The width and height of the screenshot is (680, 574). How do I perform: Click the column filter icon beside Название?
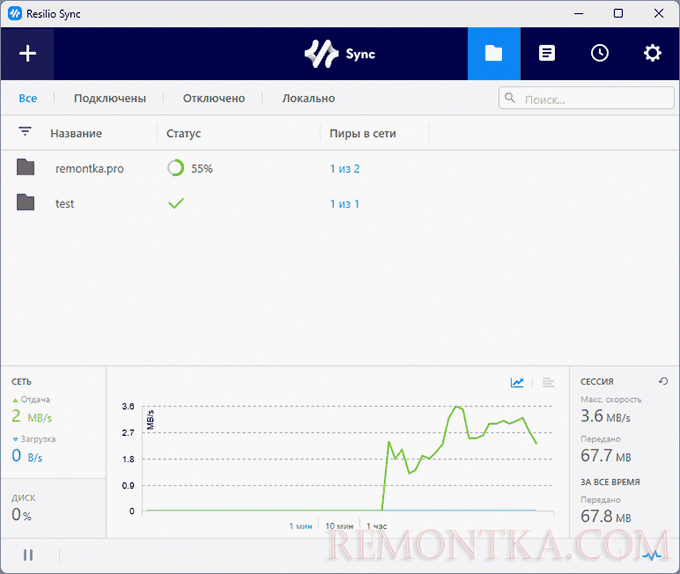tap(25, 131)
